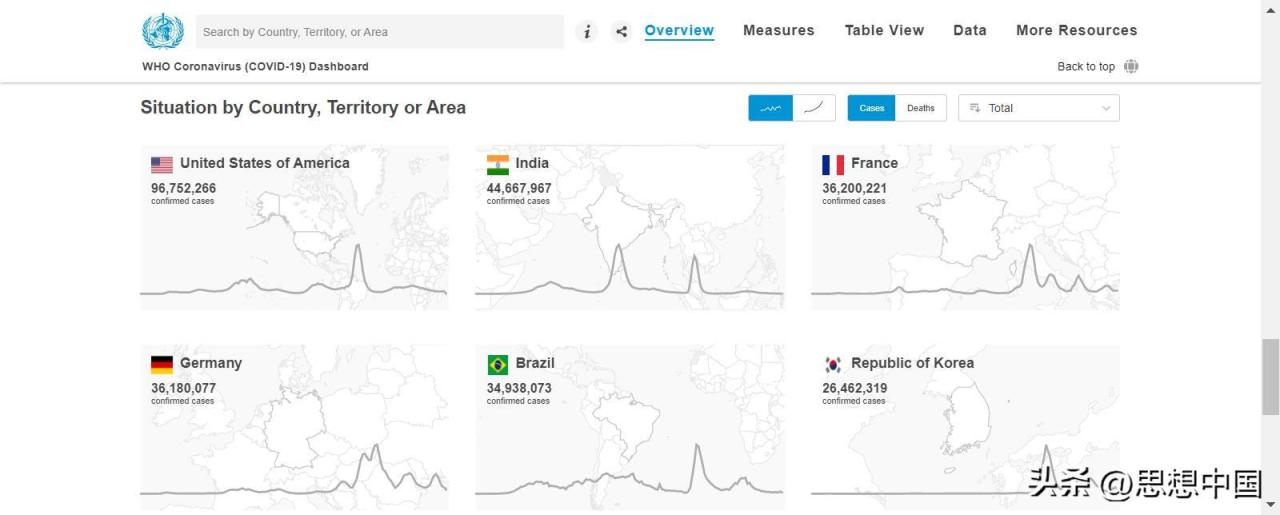This screenshot has width=1280, height=515.
Task: Click the Germany flag icon
Action: 162,365
